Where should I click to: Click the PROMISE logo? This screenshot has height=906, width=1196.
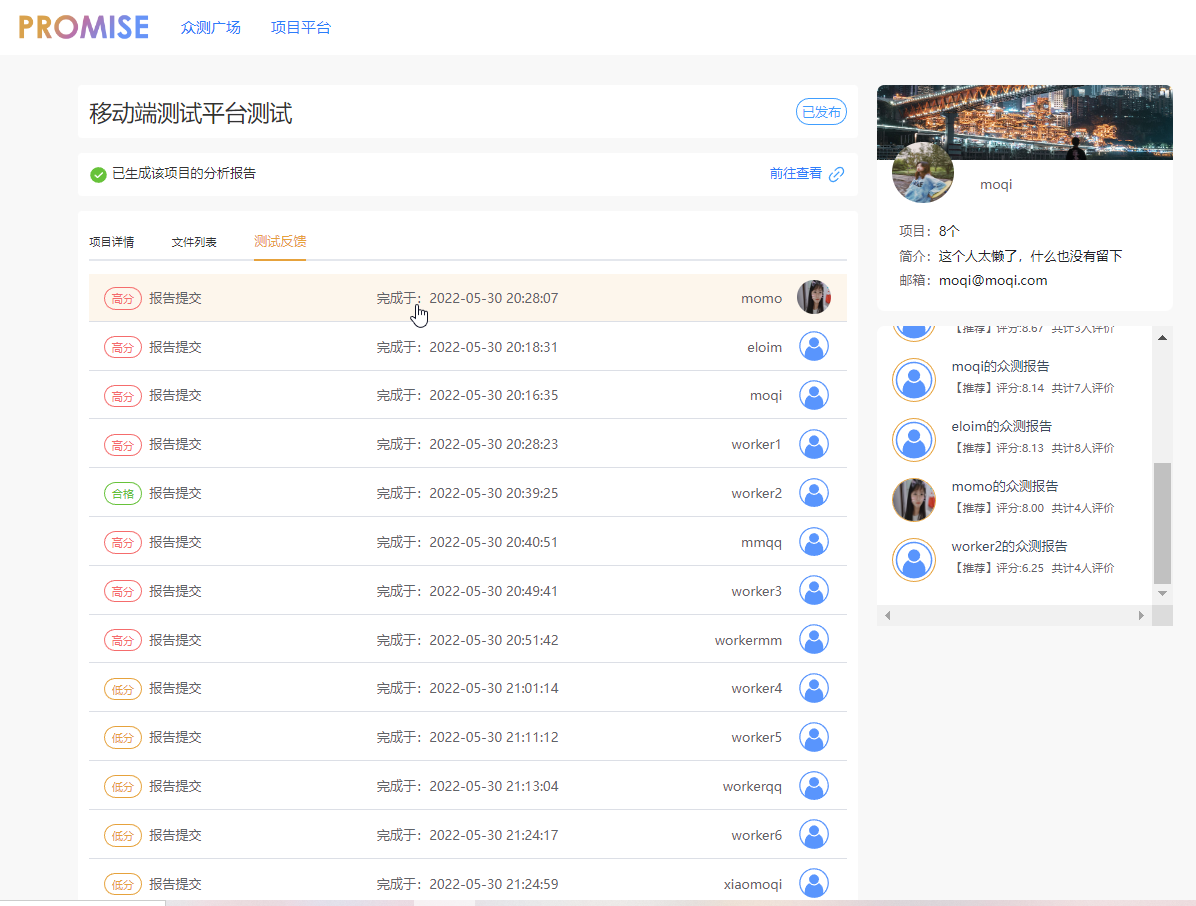coord(84,27)
